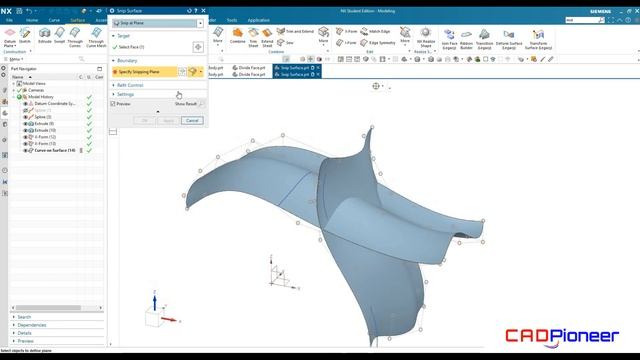Reset the Snip Surface dialog
Image resolution: width=640 pixels, height=360 pixels.
pyautogui.click(x=189, y=11)
